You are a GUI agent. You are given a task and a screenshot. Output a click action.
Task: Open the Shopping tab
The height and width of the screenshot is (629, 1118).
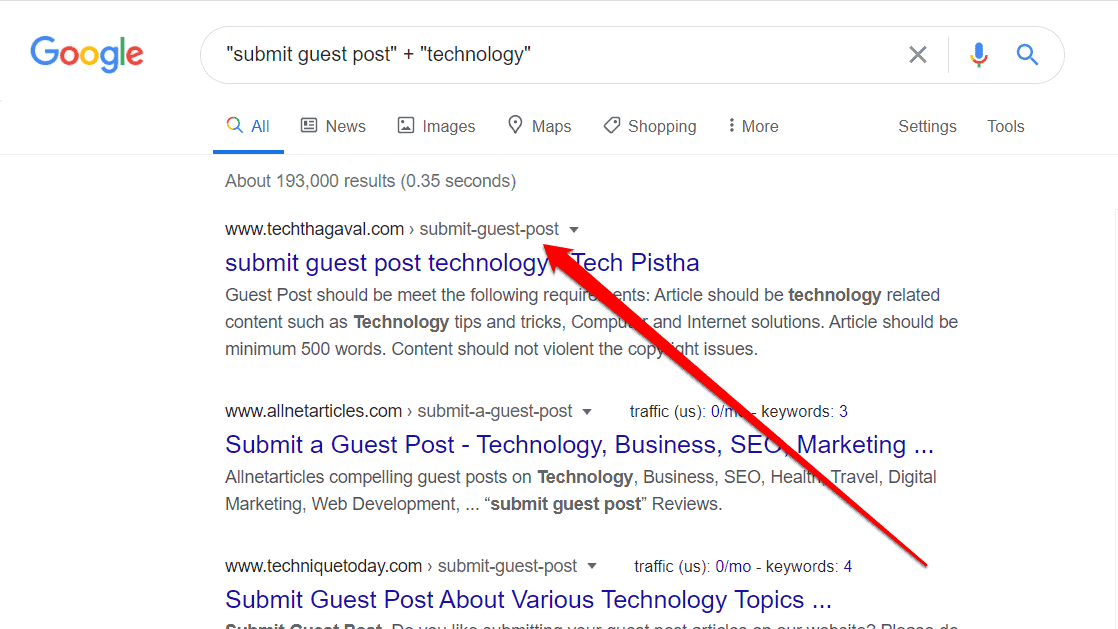(x=650, y=126)
